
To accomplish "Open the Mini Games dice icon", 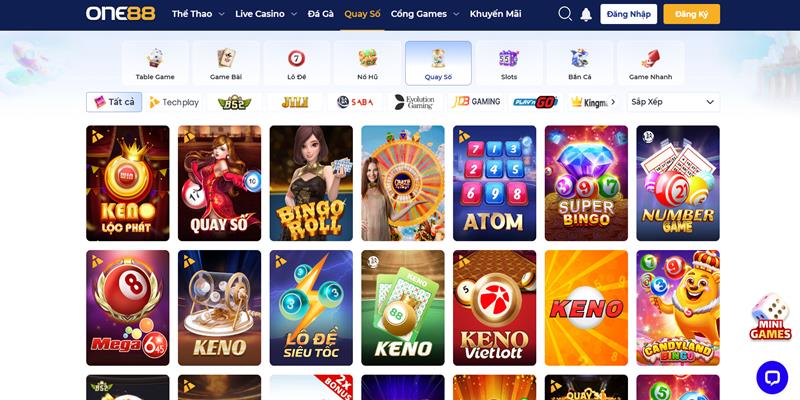I will (x=770, y=316).
